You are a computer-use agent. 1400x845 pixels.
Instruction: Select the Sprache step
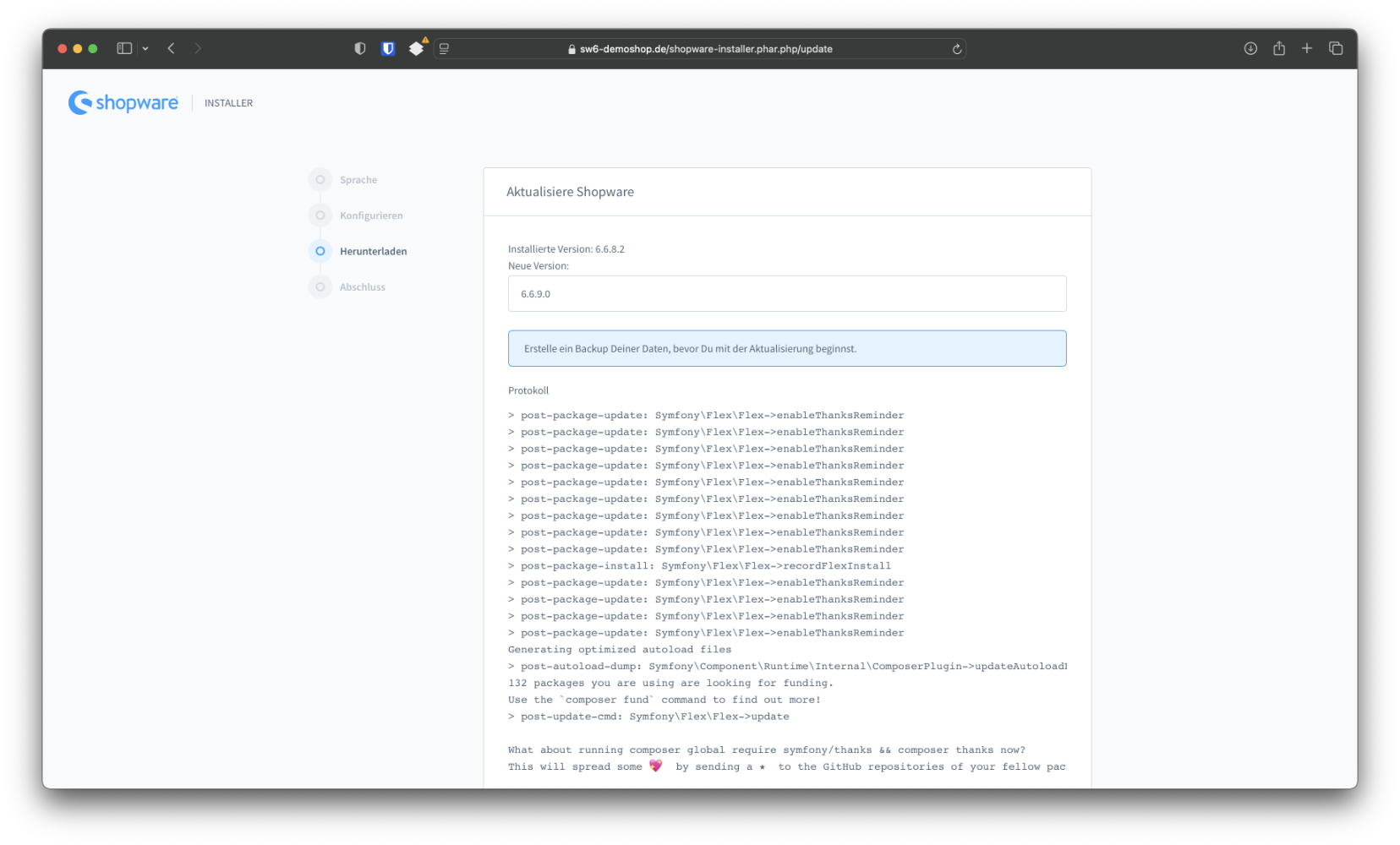pos(358,180)
